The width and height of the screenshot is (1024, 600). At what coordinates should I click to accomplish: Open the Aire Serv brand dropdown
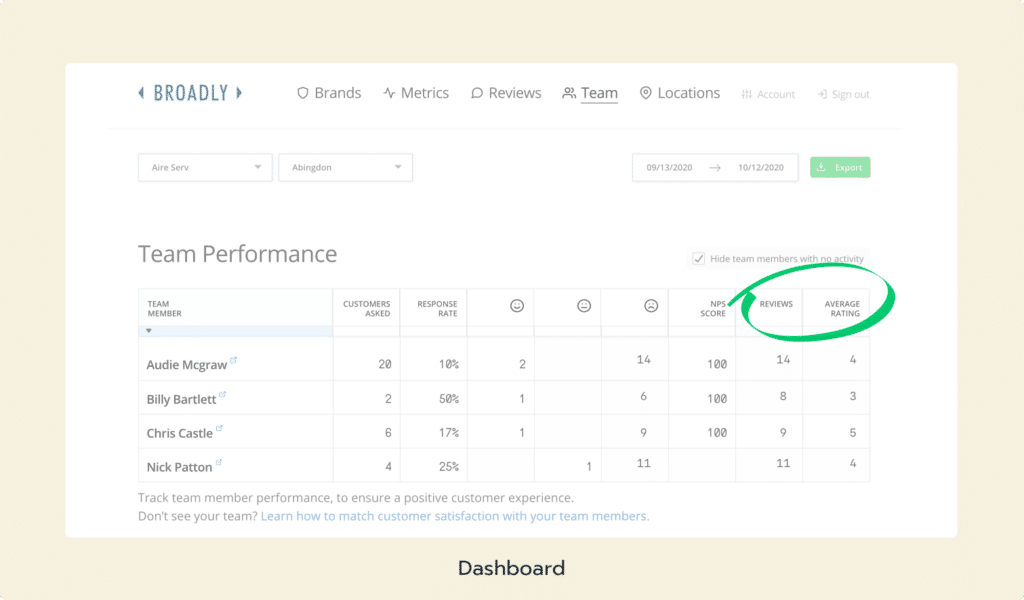coord(205,167)
